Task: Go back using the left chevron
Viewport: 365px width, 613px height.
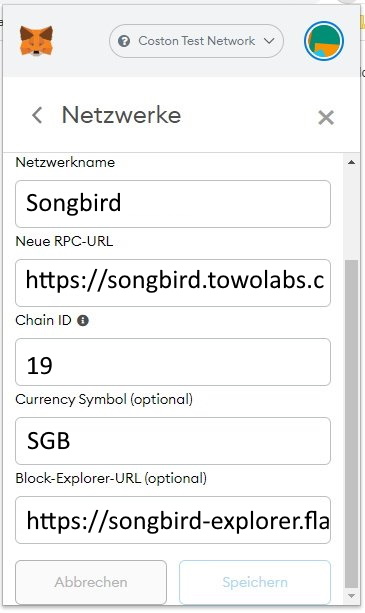Action: click(37, 115)
